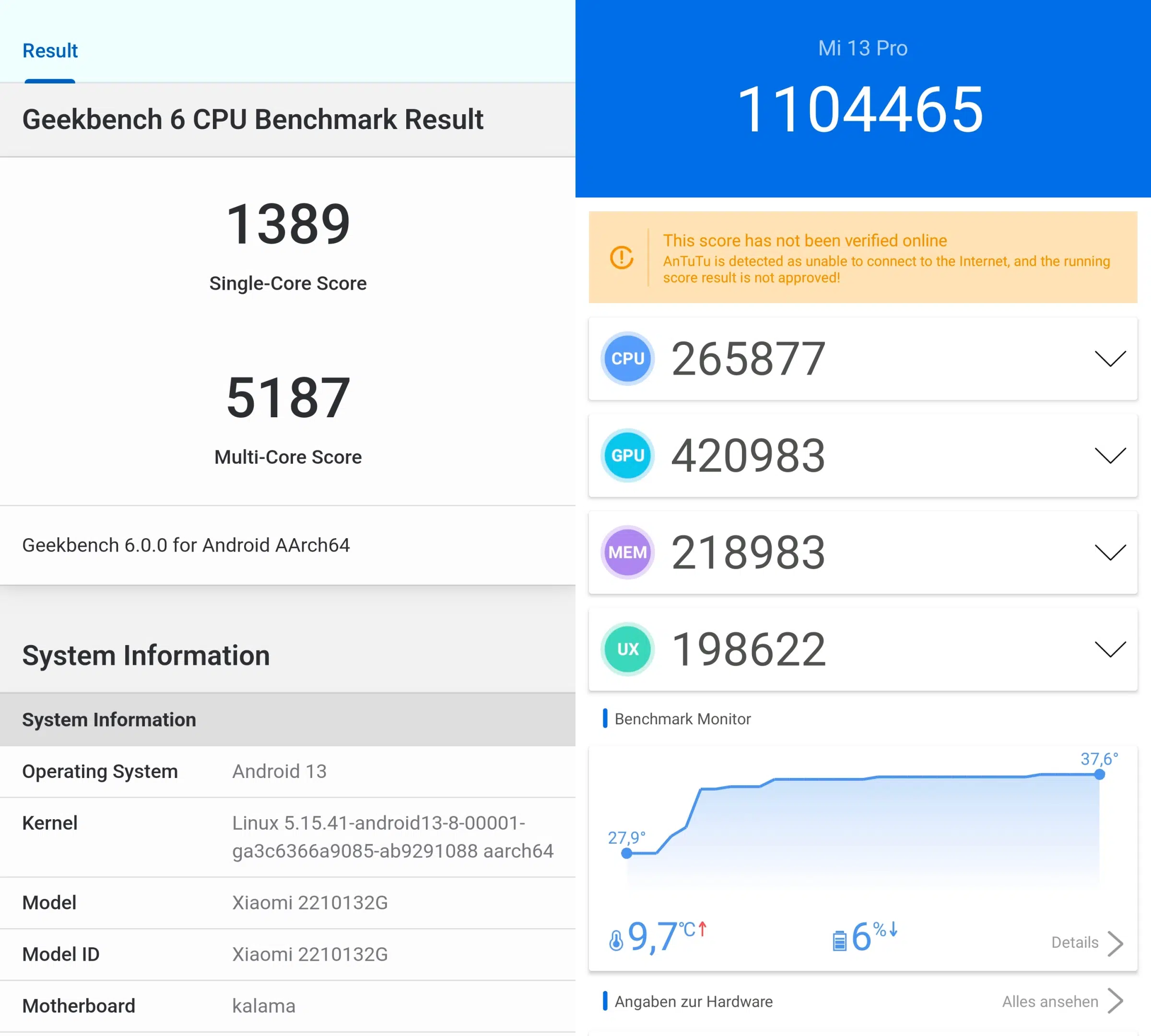
Task: Click the CPU circle icon in AnTuTu
Action: (627, 359)
